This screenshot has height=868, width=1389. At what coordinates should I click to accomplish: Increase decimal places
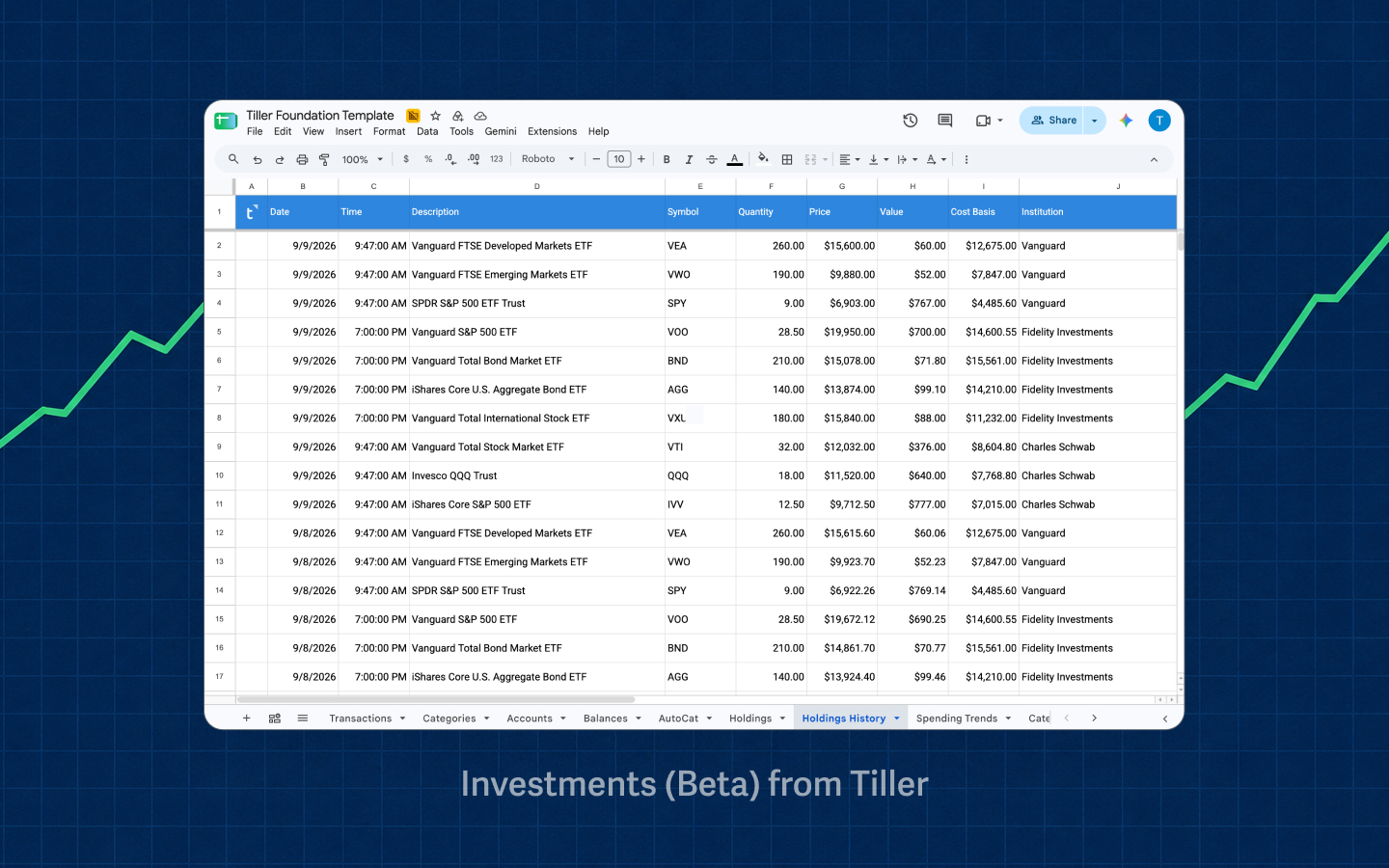pos(474,159)
